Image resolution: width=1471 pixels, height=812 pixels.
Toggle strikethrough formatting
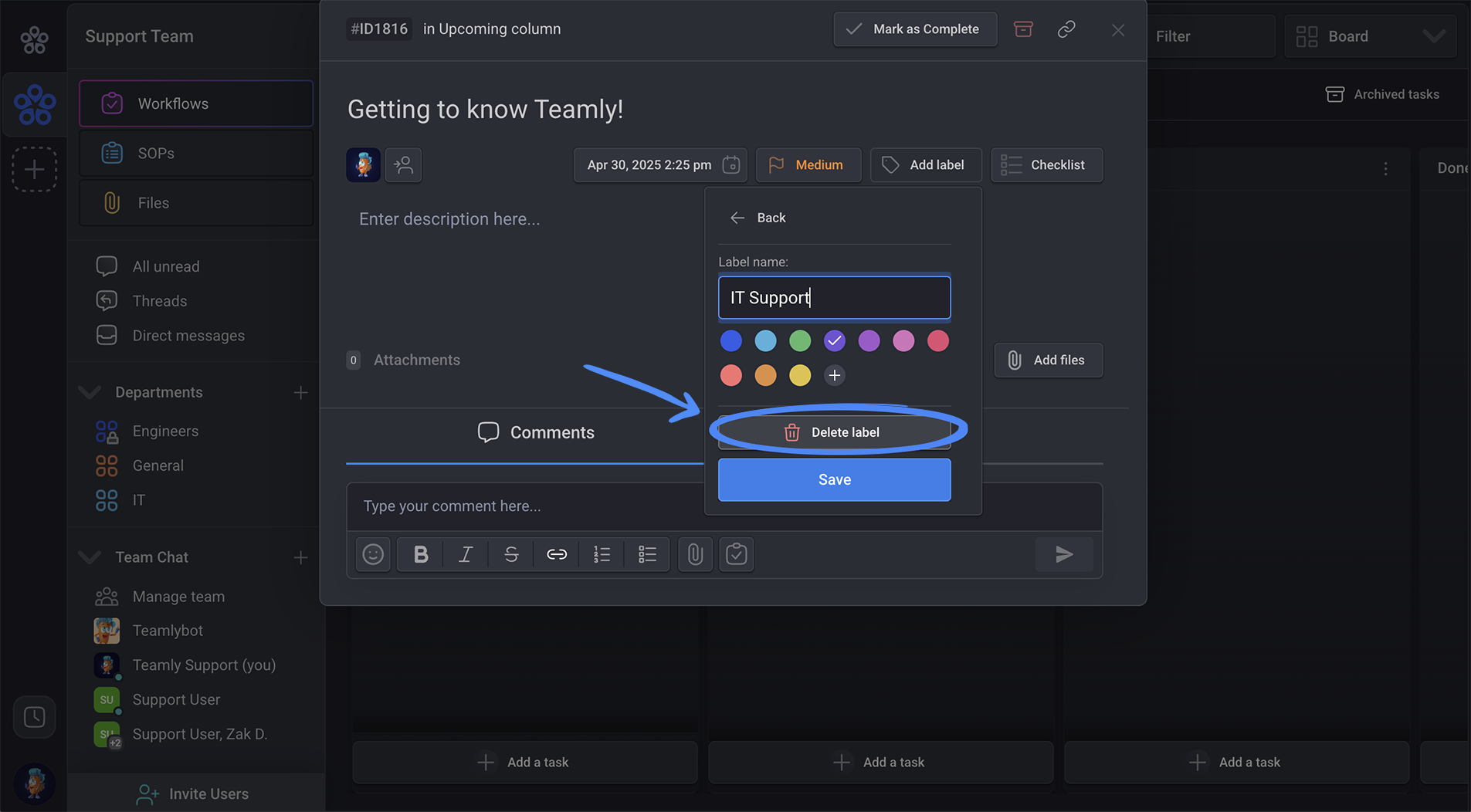511,554
